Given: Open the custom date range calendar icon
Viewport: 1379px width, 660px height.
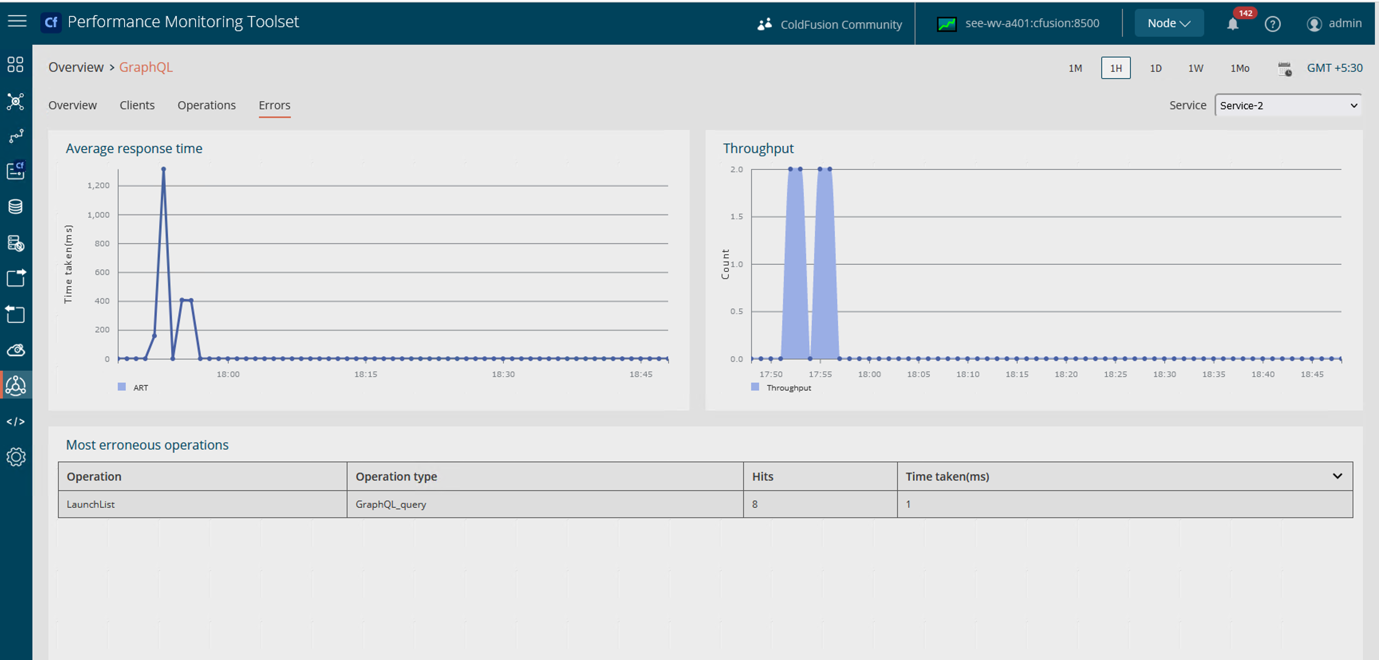Looking at the screenshot, I should tap(1284, 69).
